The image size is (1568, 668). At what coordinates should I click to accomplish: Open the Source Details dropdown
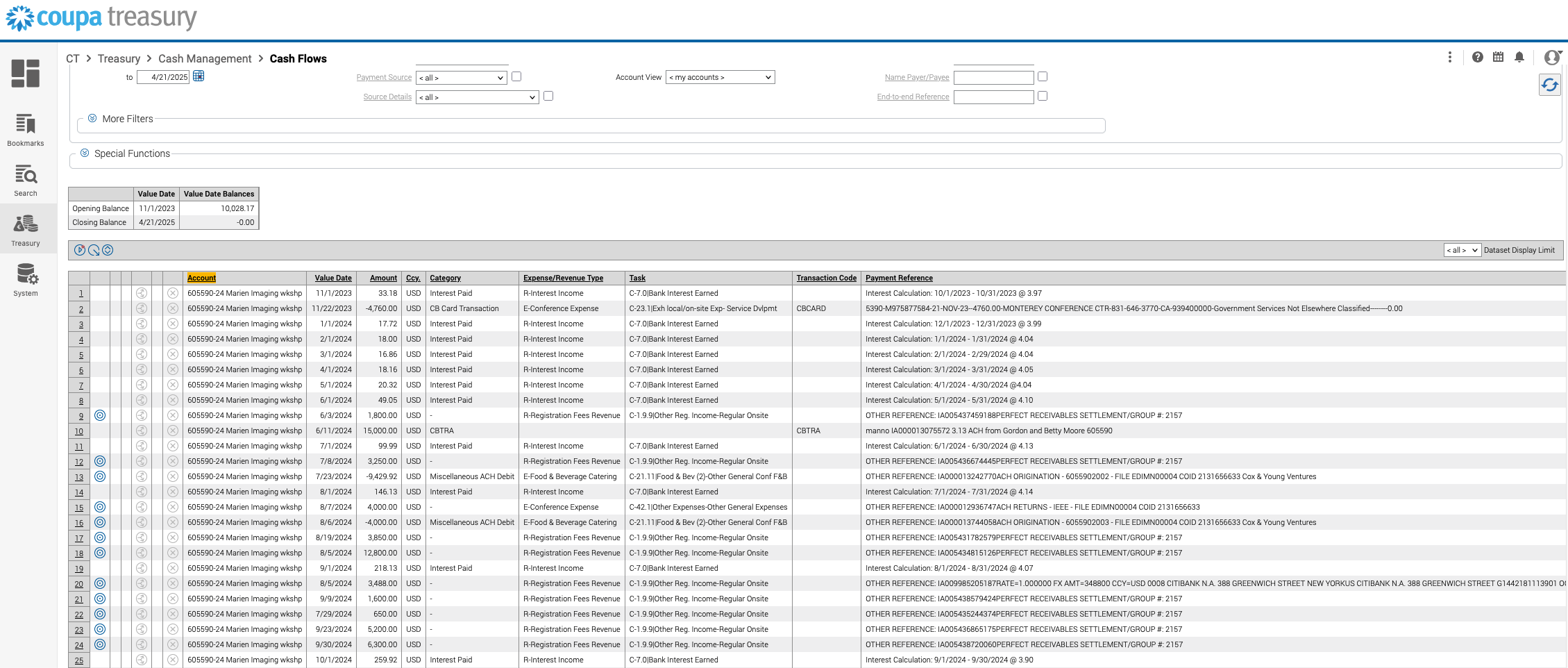tap(478, 97)
